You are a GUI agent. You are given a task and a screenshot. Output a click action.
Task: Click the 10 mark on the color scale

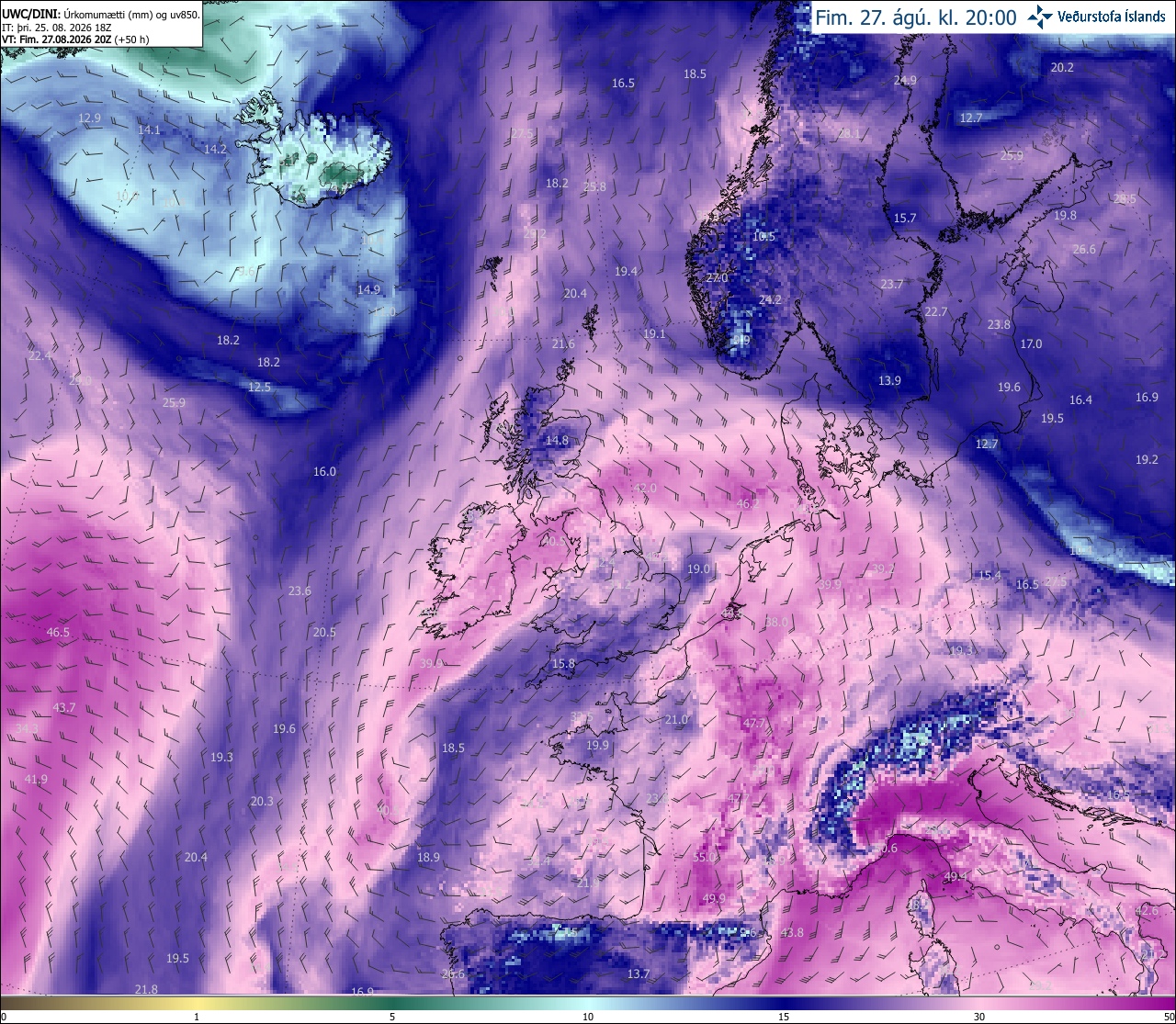point(588,1017)
